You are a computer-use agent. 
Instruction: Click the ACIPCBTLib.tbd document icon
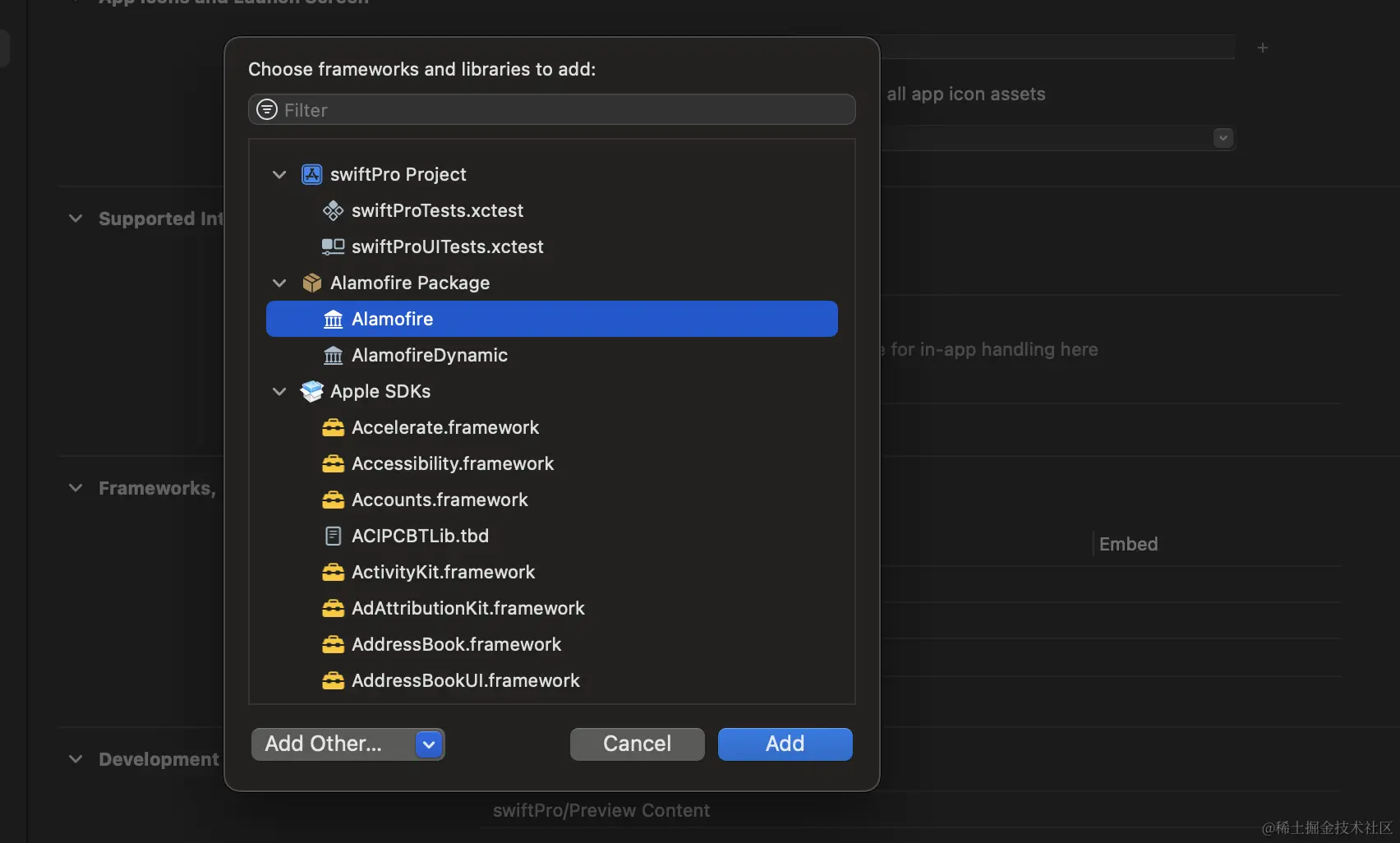click(333, 536)
